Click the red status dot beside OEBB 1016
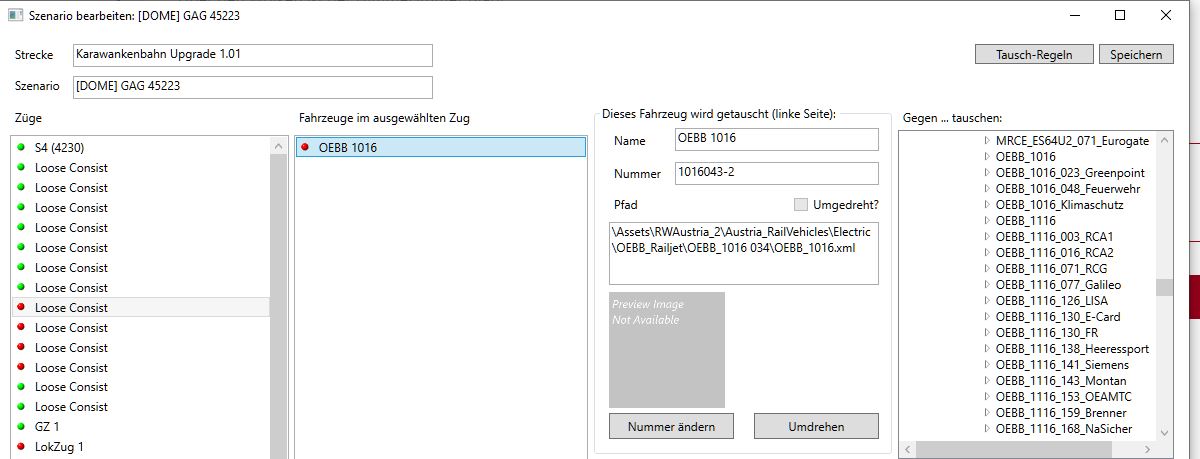Viewport: 1200px width, 459px height. click(x=306, y=148)
